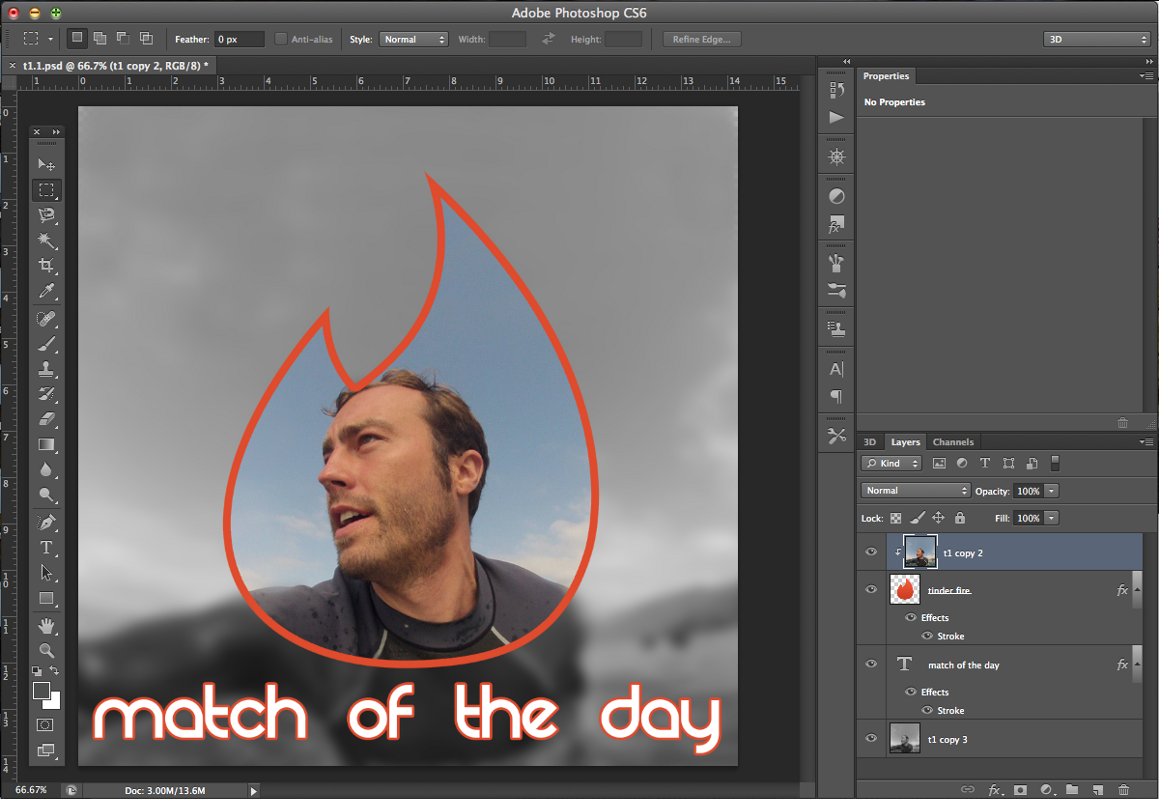Open the Character panel icon

pyautogui.click(x=836, y=369)
